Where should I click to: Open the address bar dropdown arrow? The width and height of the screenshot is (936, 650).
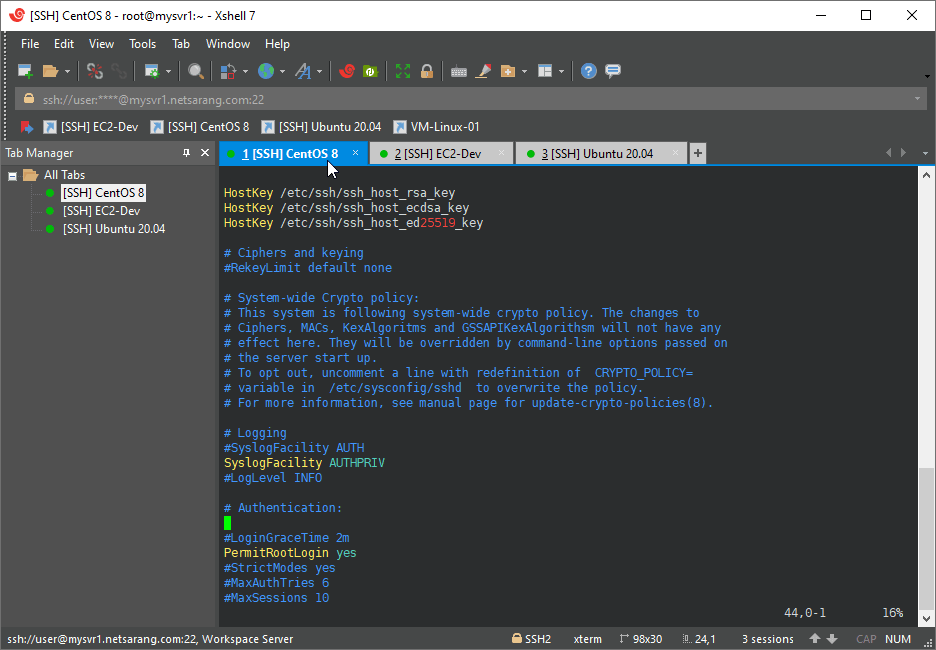(x=917, y=98)
